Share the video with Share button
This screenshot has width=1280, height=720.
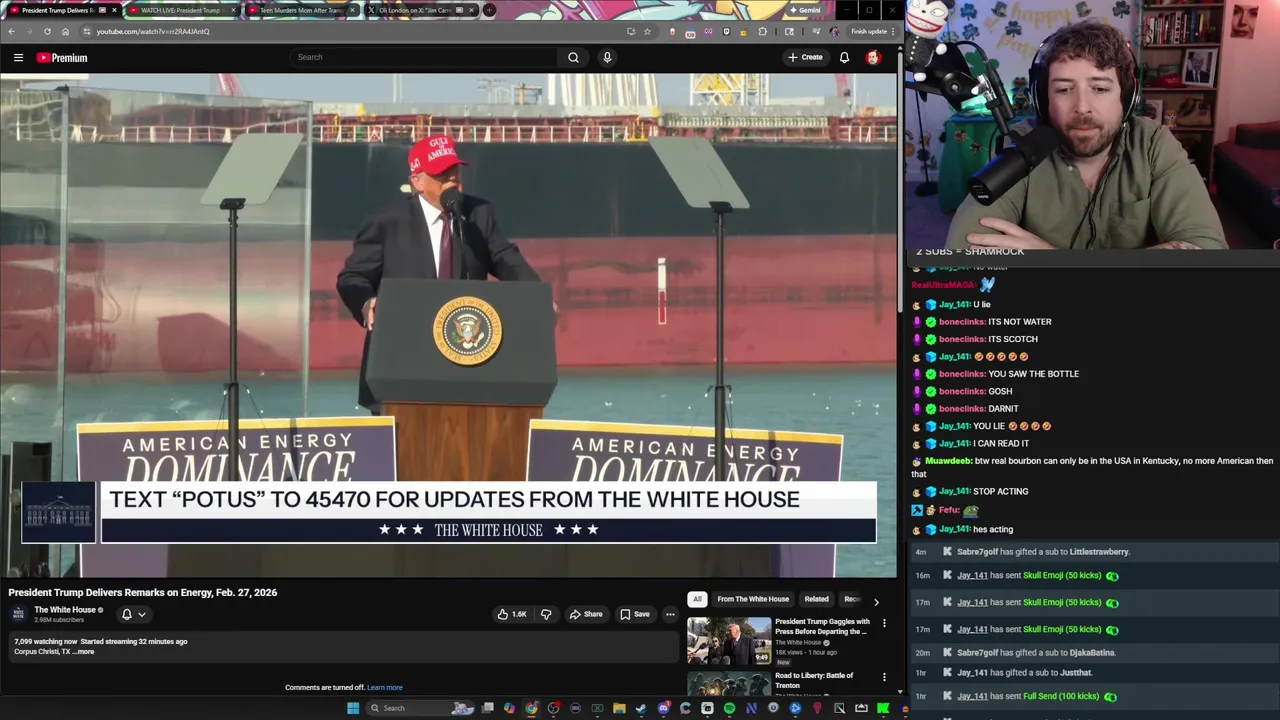pyautogui.click(x=585, y=614)
